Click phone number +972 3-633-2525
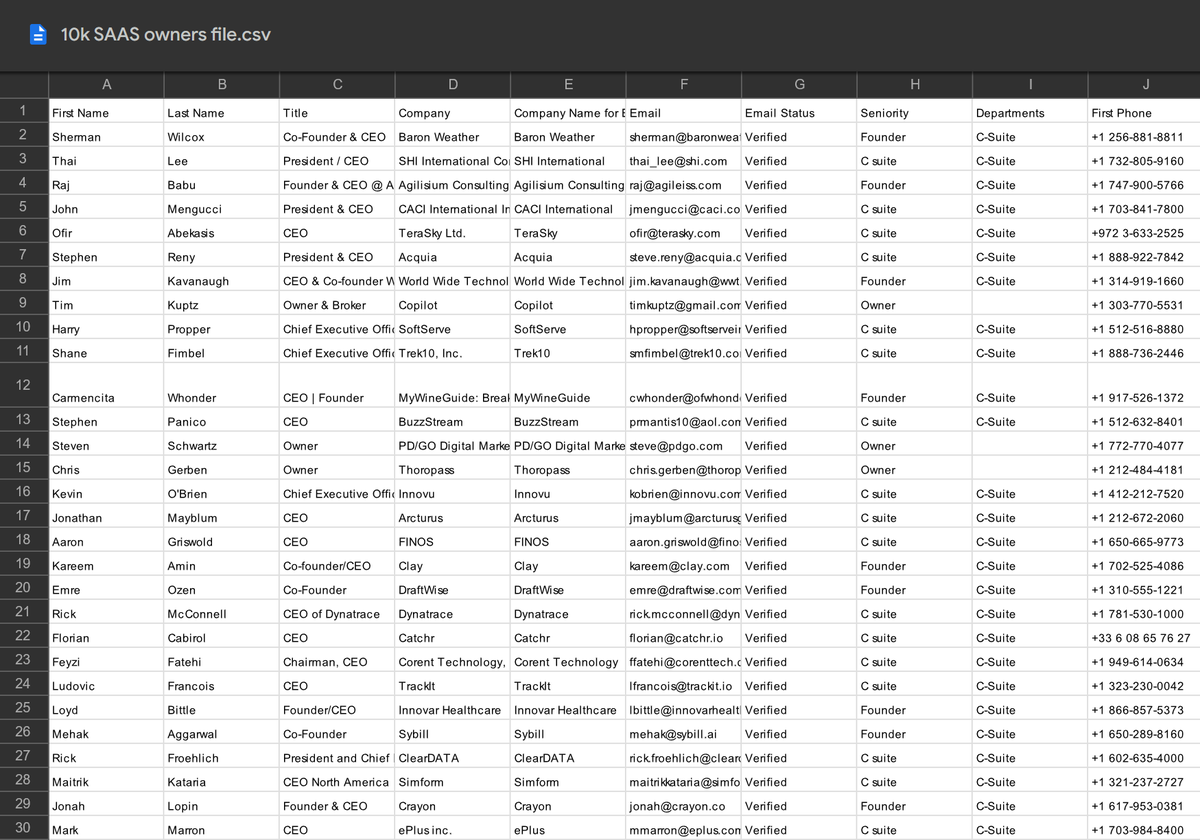The height and width of the screenshot is (840, 1200). [x=1144, y=232]
